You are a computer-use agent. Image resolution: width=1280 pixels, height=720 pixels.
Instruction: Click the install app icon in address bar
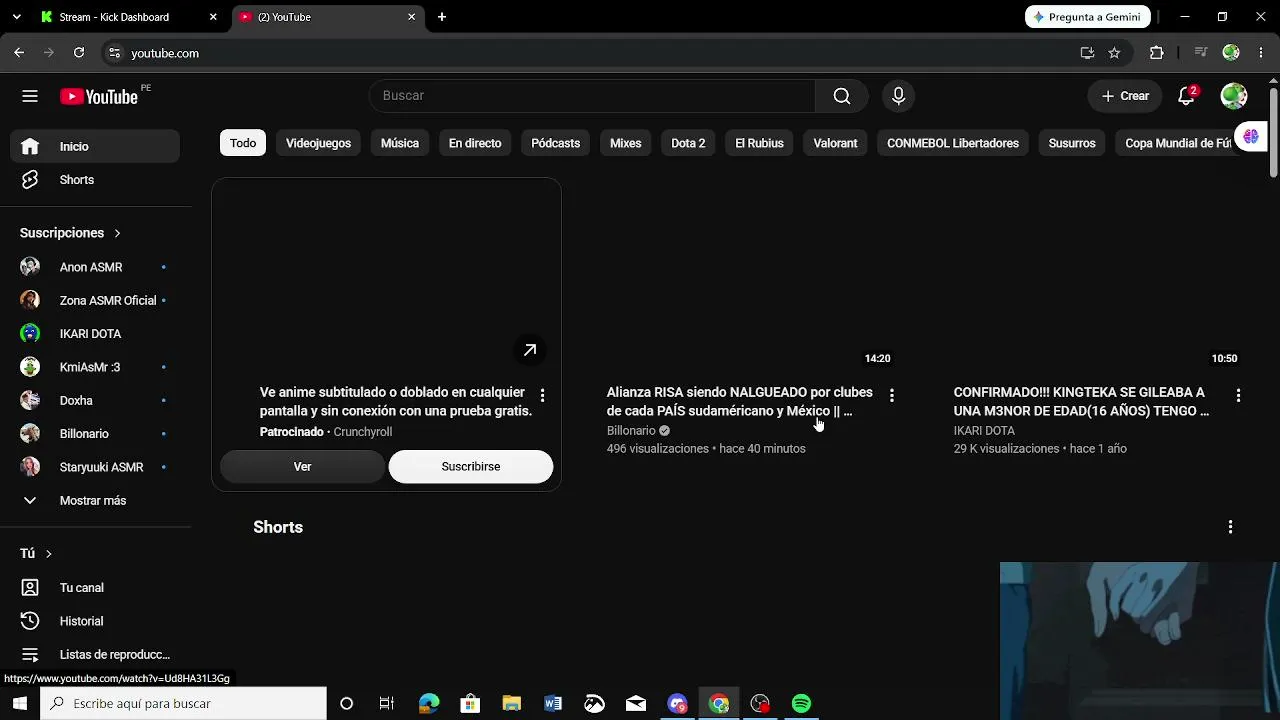coord(1087,53)
